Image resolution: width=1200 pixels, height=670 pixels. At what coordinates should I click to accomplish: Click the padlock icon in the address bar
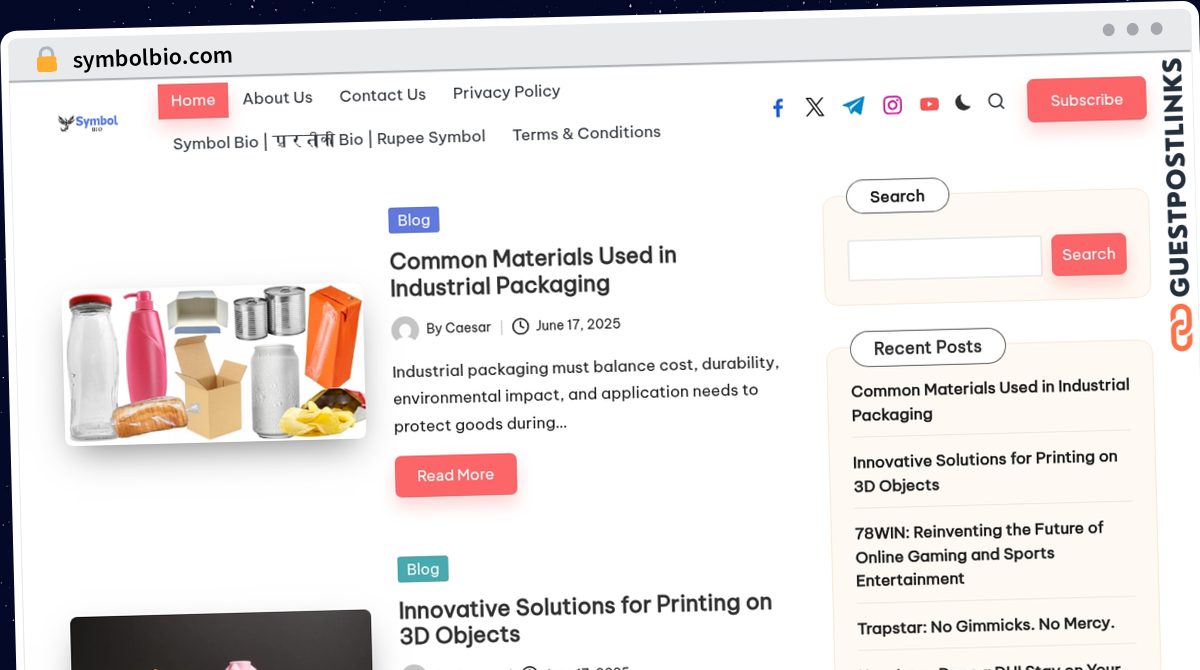47,60
